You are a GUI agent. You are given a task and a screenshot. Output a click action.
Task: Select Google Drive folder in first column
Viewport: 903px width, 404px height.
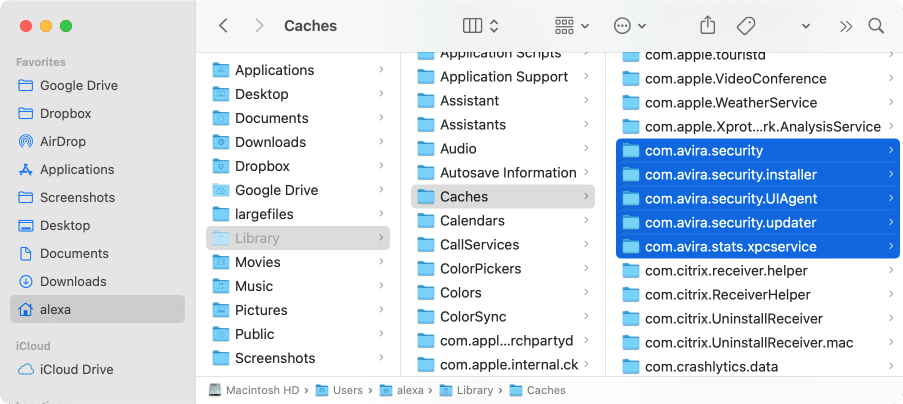click(x=298, y=190)
